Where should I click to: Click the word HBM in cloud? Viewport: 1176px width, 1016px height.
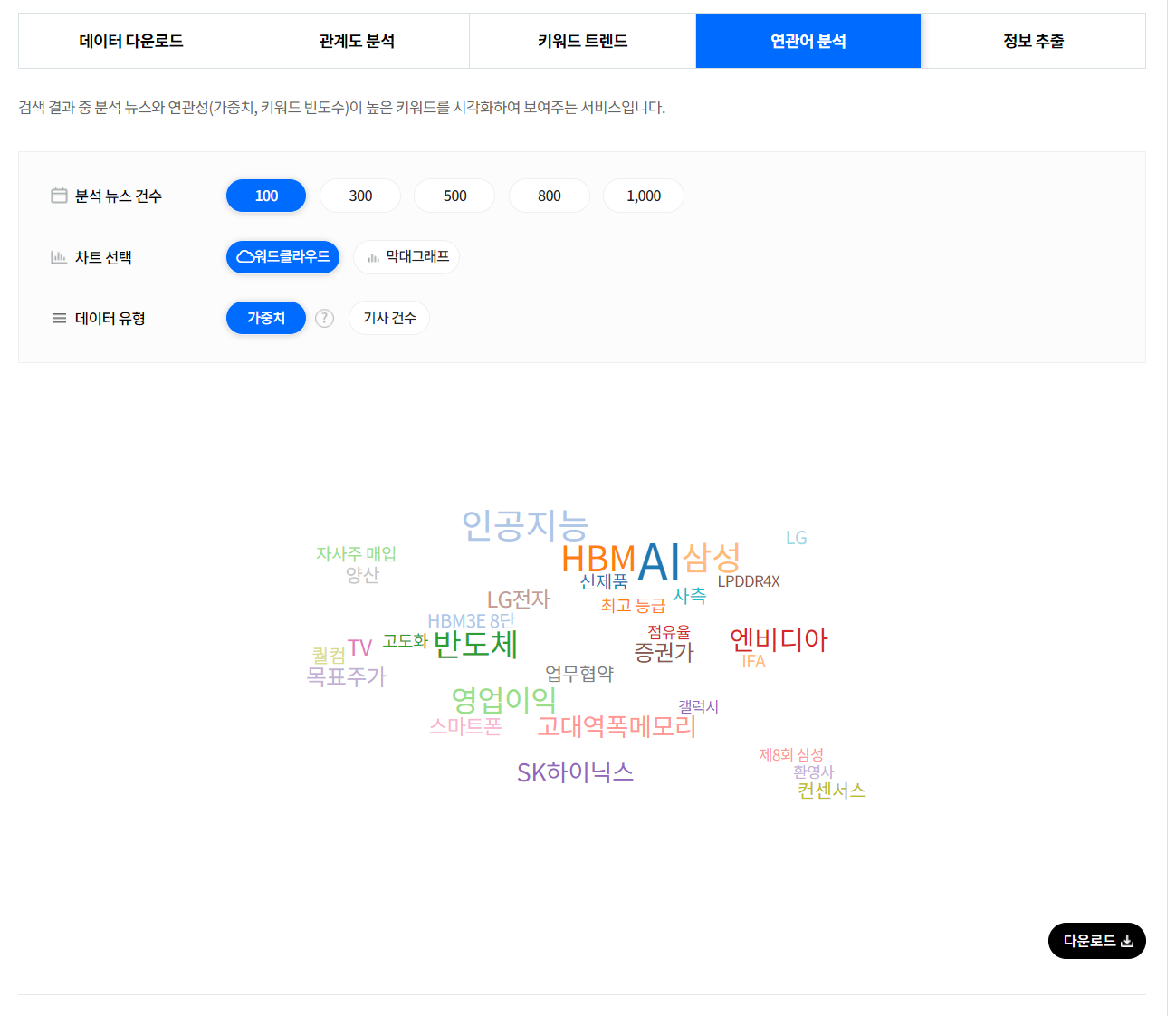(x=598, y=559)
